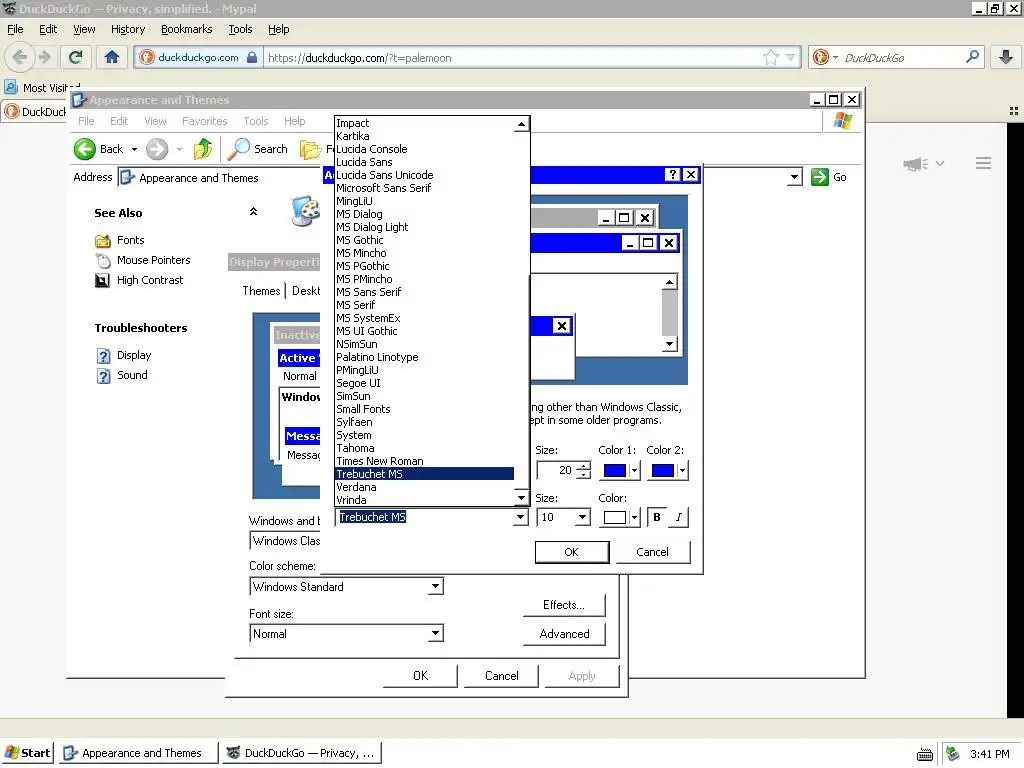Click the Up folder icon in Explorer toolbar
The width and height of the screenshot is (1024, 768).
tap(203, 149)
